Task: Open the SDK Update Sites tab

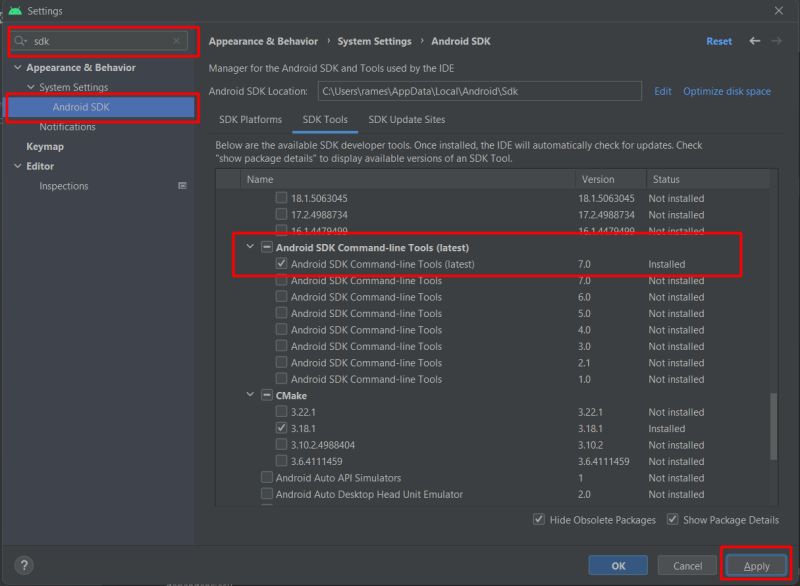Action: tap(406, 118)
